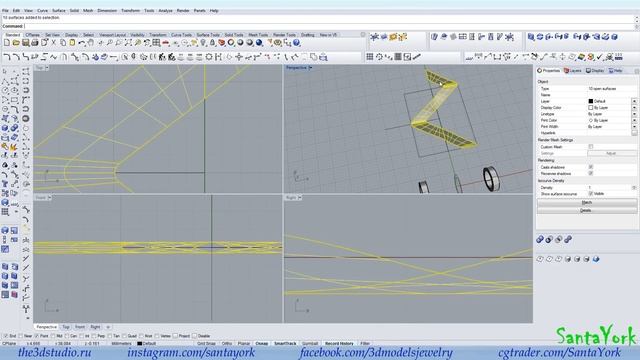Click the New file icon
640x360 pixels.
coord(7,43)
